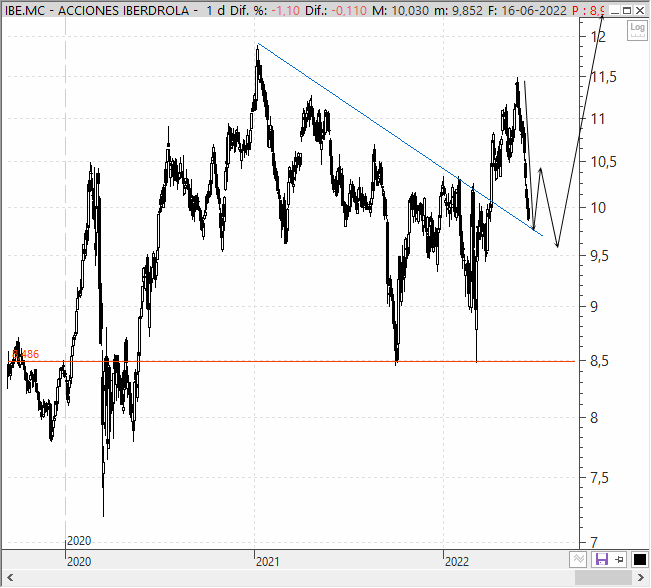Screen dimensions: 651x588
Task: Toggle the Log scale button
Action: click(x=637, y=30)
